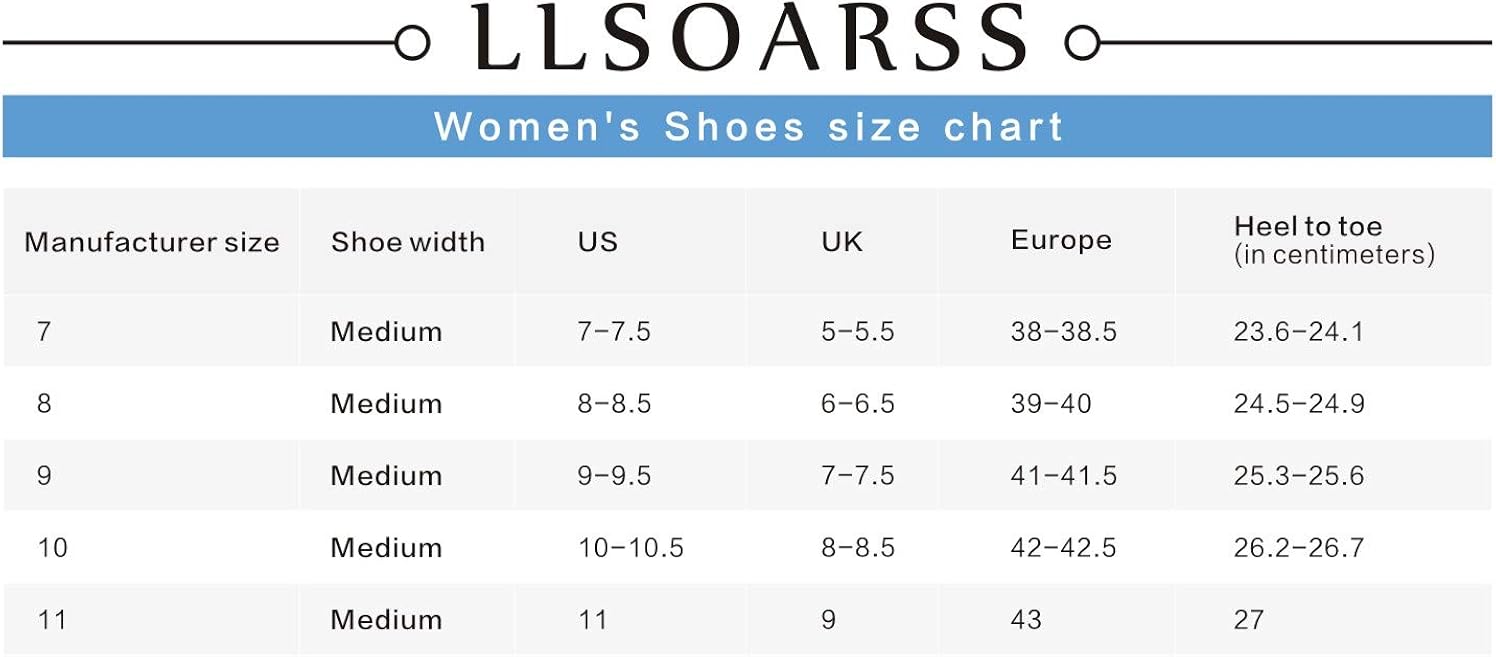Select the UK size 8-8.5 cell
Screen dimensions: 1496x657
(x=858, y=548)
